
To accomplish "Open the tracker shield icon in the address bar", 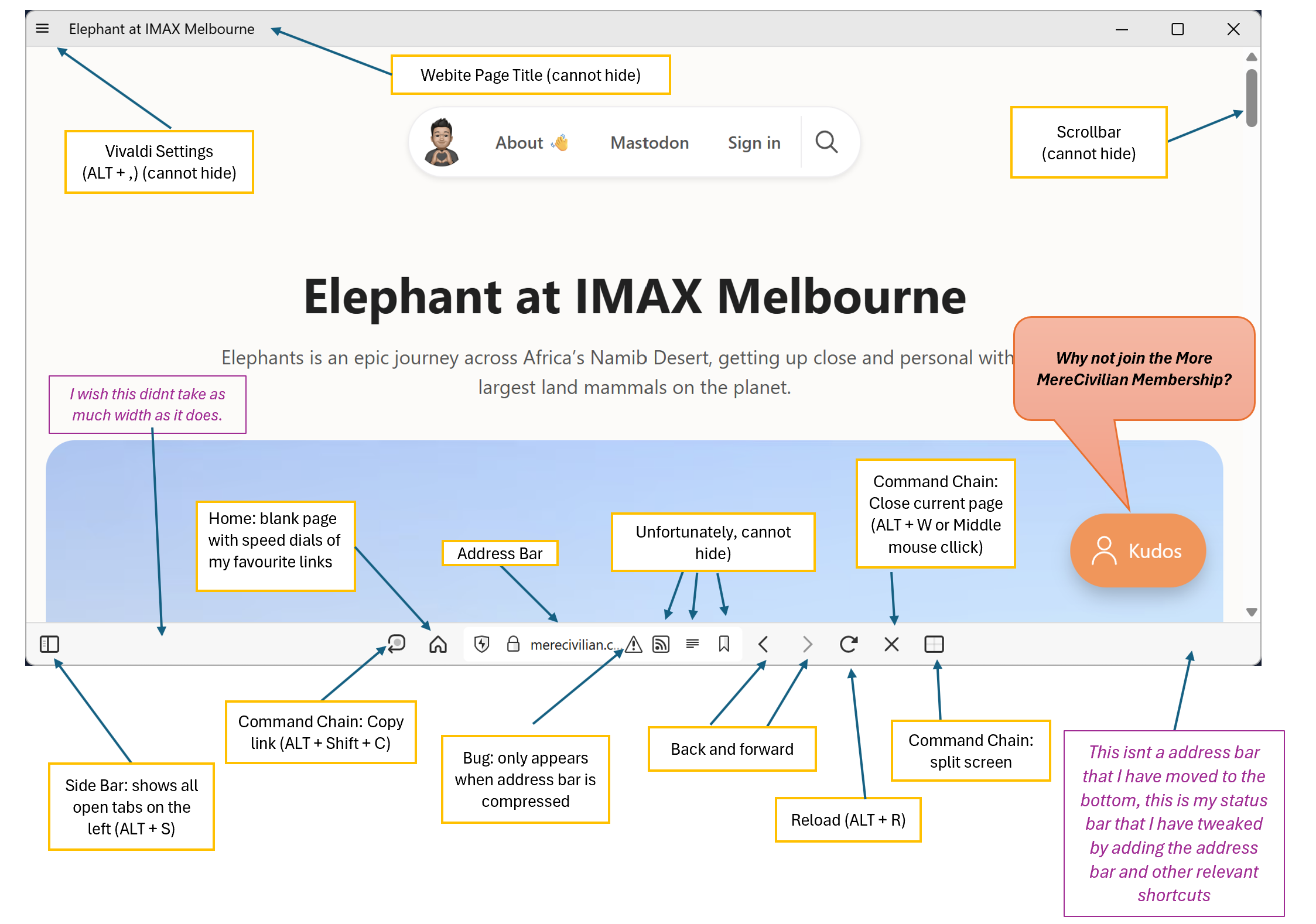I will [481, 644].
